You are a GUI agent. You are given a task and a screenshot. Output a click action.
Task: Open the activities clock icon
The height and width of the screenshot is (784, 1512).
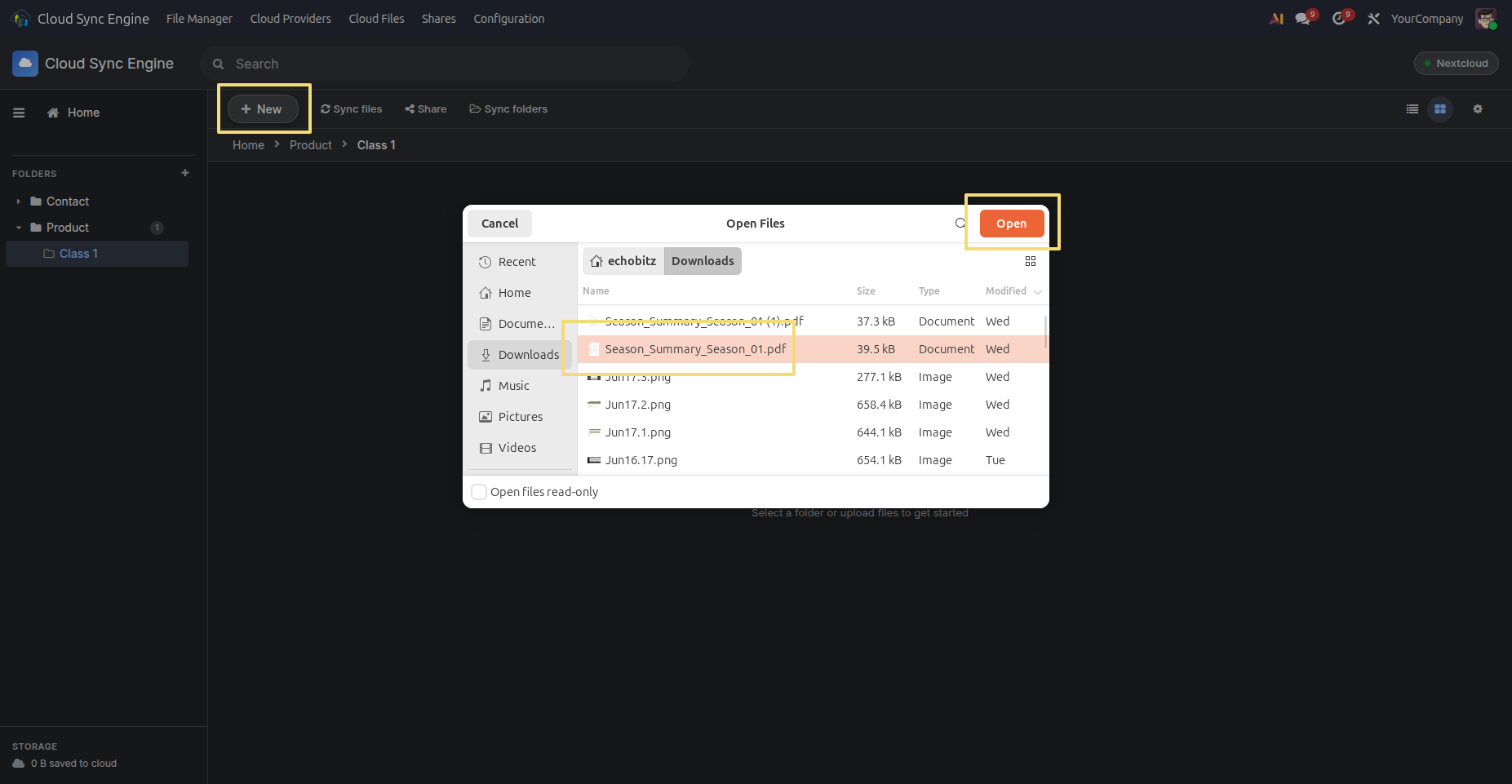1338,19
